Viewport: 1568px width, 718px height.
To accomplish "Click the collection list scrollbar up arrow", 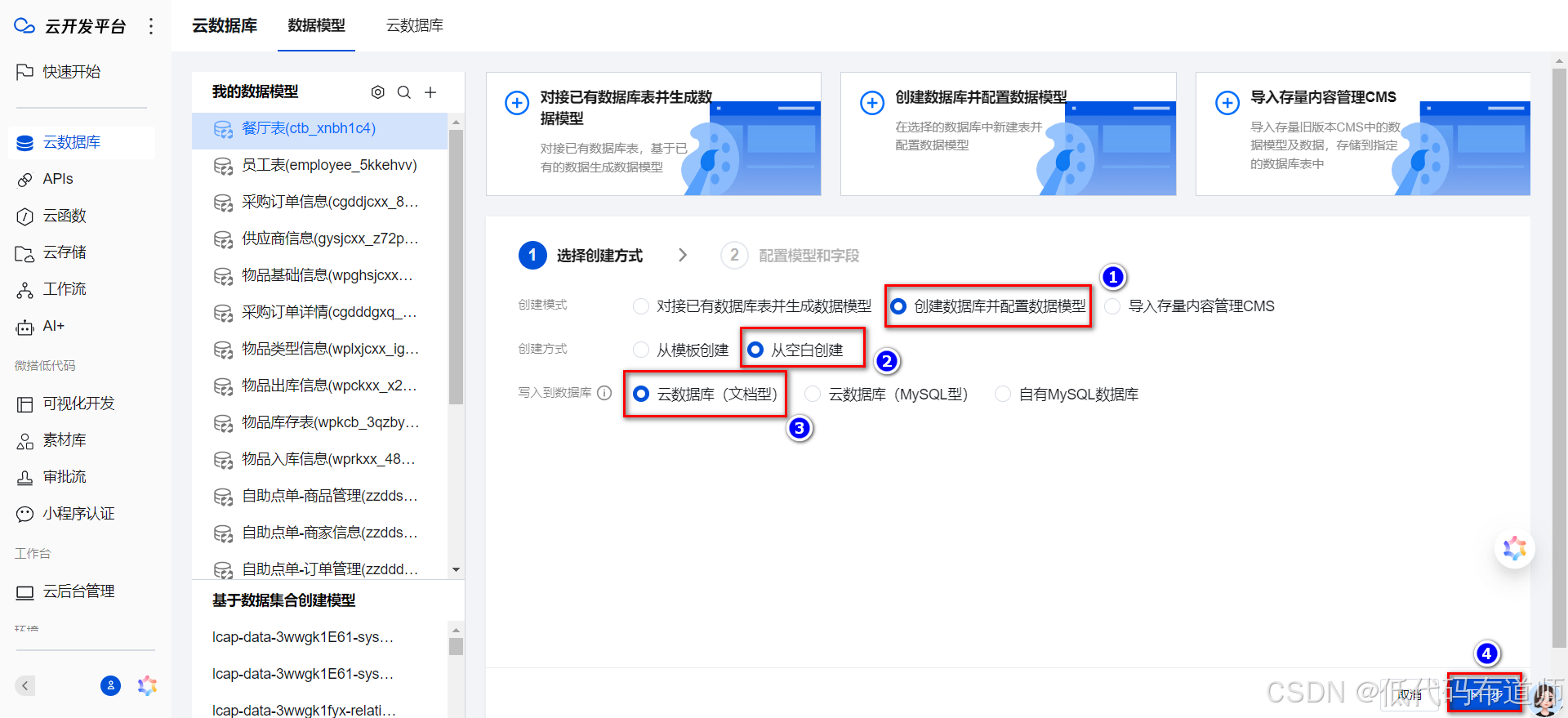I will click(457, 630).
